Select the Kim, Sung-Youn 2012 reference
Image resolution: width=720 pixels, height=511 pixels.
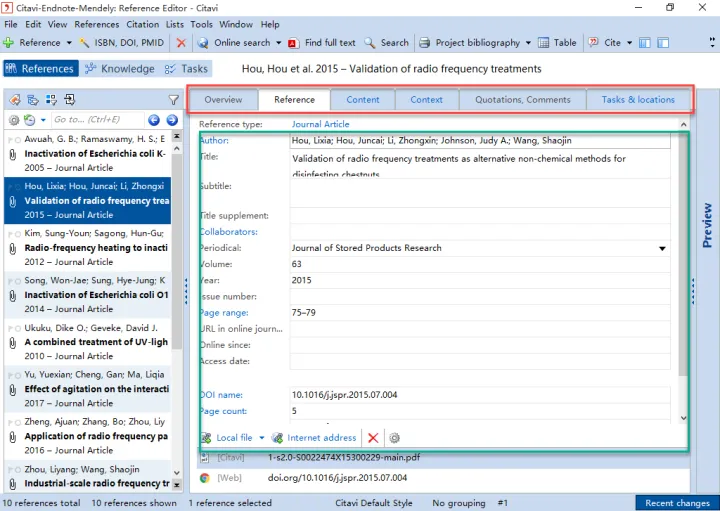tap(87, 248)
